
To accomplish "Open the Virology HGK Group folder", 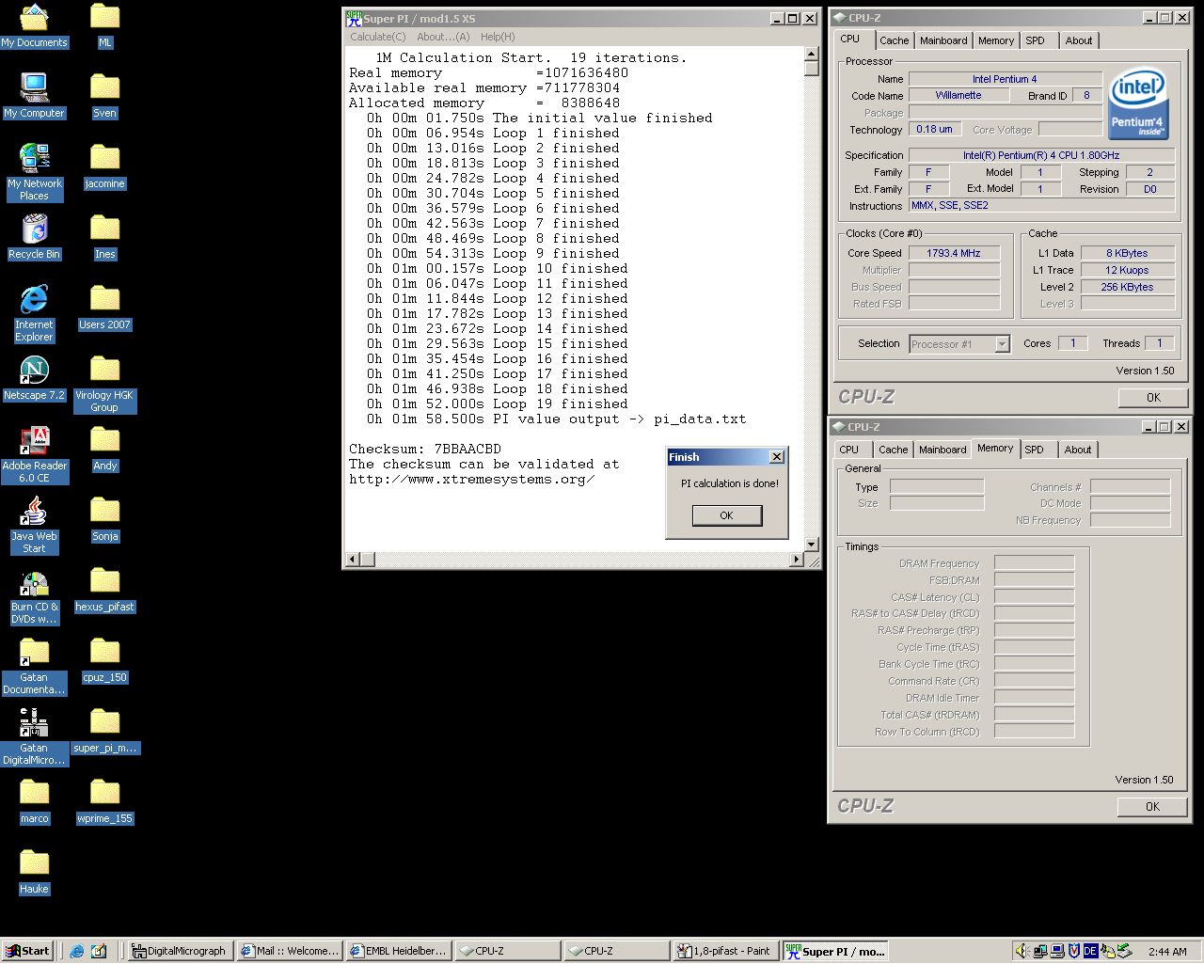I will pos(104,384).
